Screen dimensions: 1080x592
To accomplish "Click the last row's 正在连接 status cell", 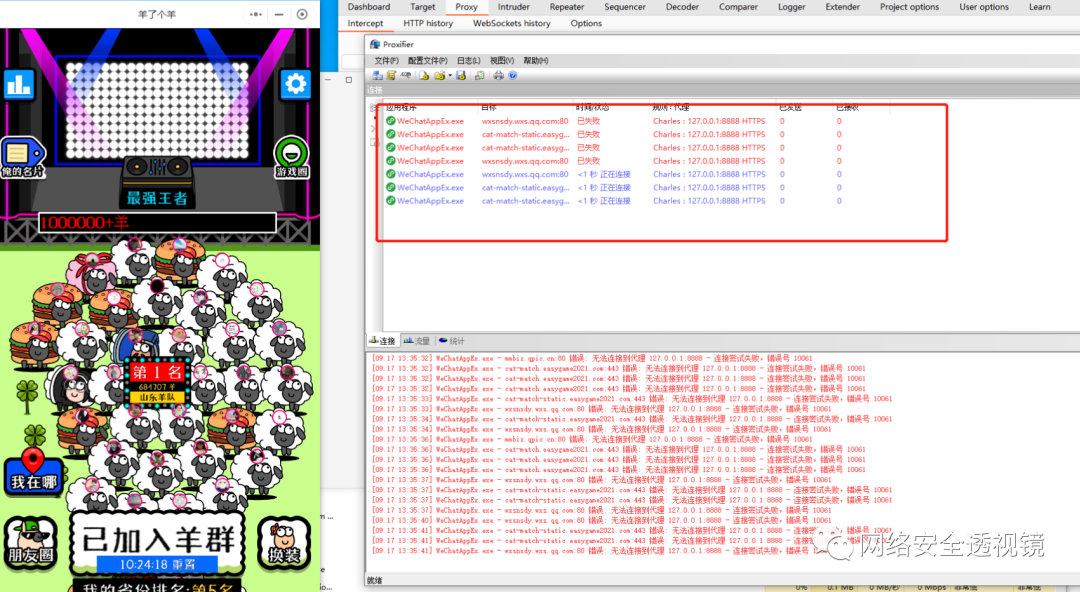I will [604, 201].
